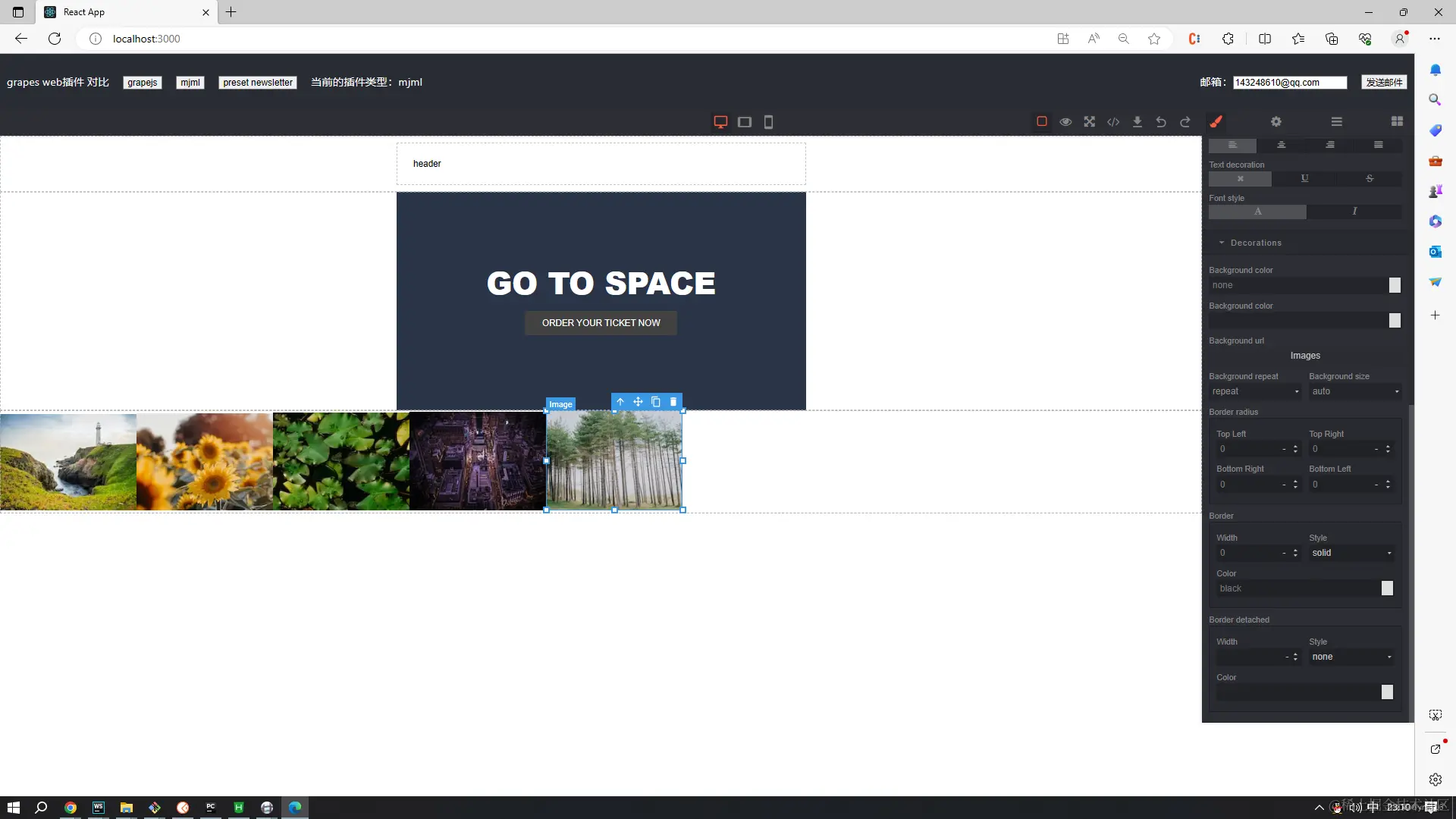Toggle component outline visibility square
The width and height of the screenshot is (1456, 819).
1042,122
